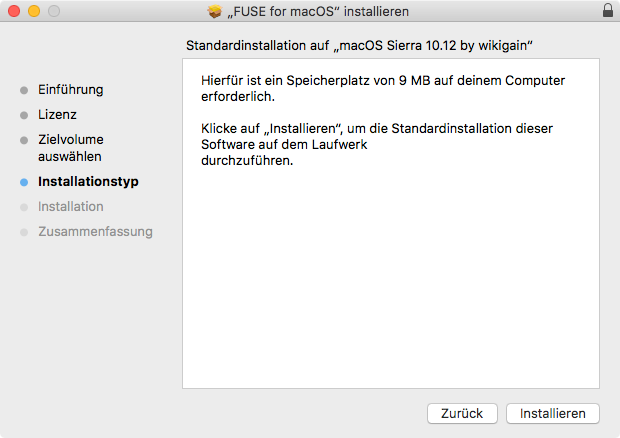Click the Speicherplatz description paragraph

[x=383, y=89]
